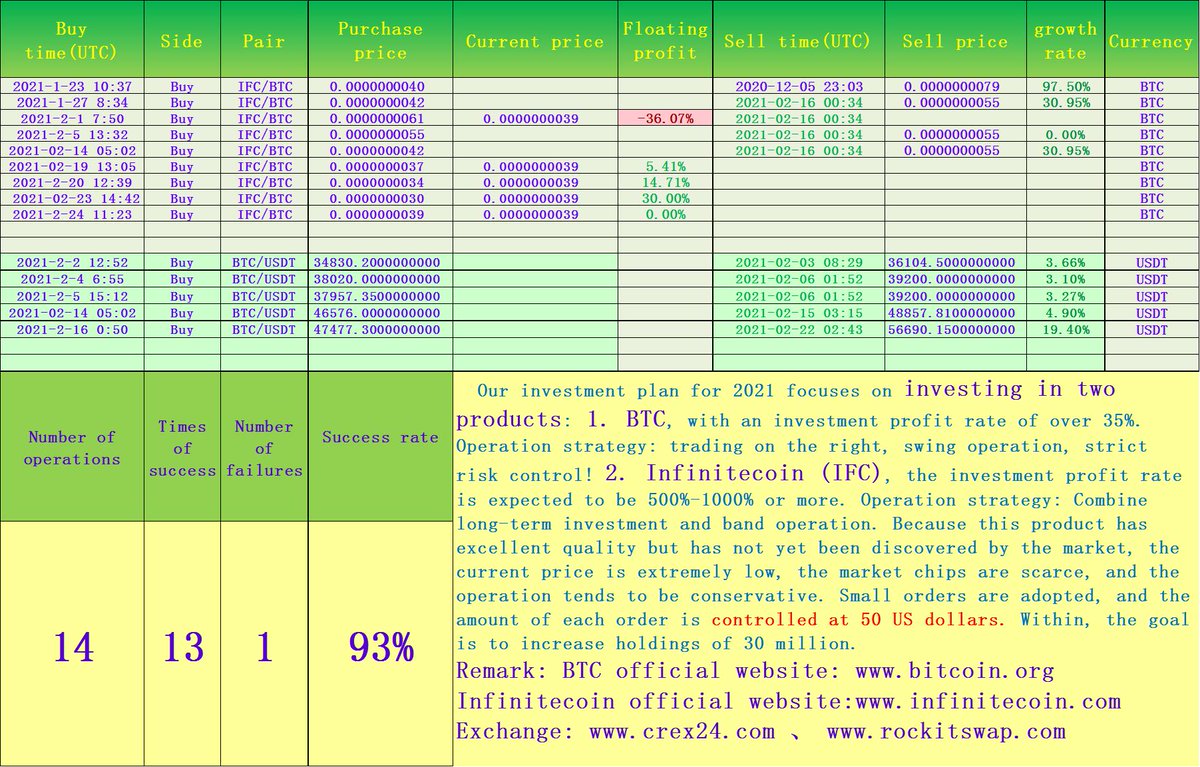The width and height of the screenshot is (1200, 767).
Task: Select the "Purchase price" column header
Action: click(x=380, y=40)
